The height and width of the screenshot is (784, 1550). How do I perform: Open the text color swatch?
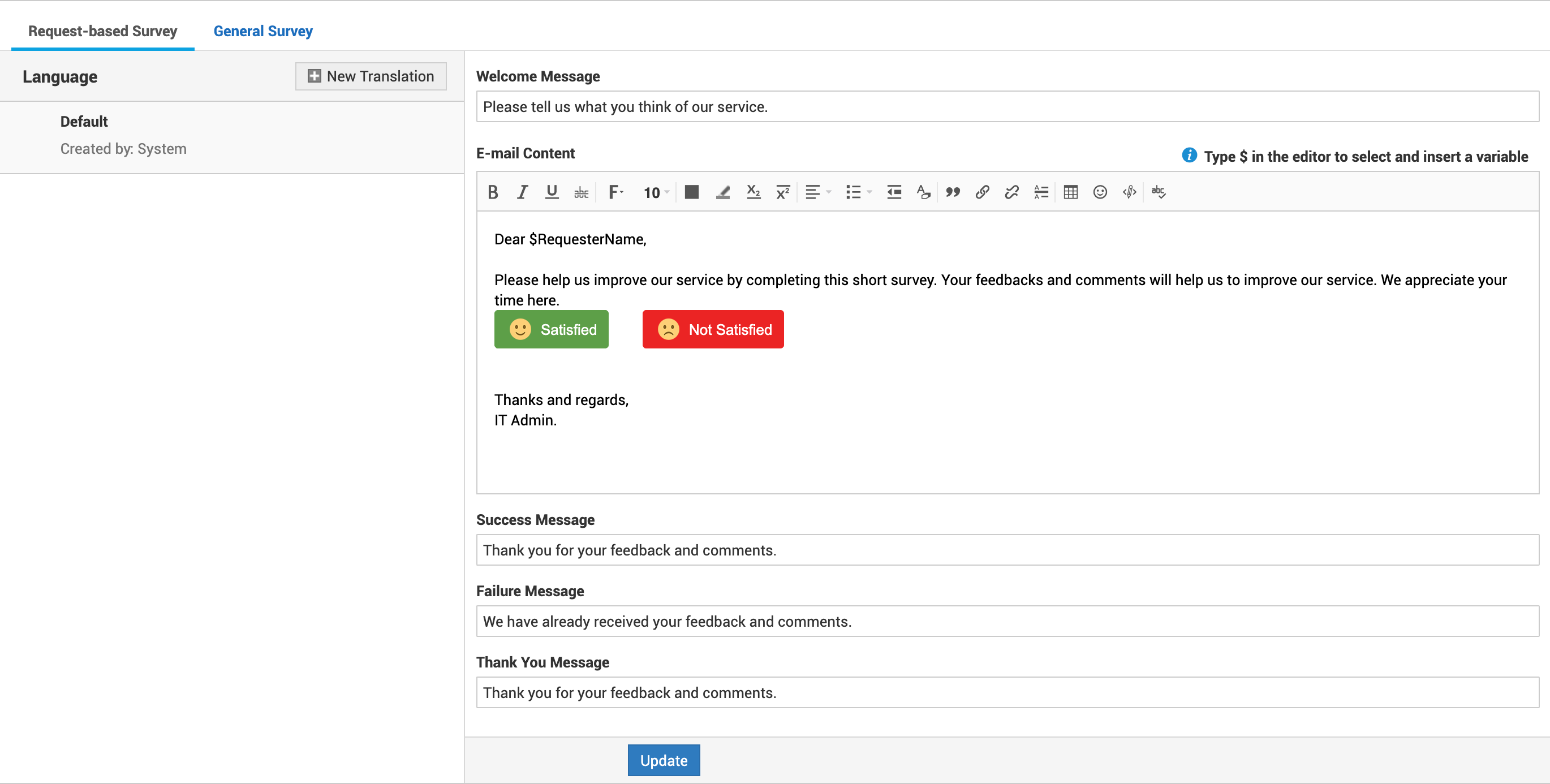click(x=692, y=192)
